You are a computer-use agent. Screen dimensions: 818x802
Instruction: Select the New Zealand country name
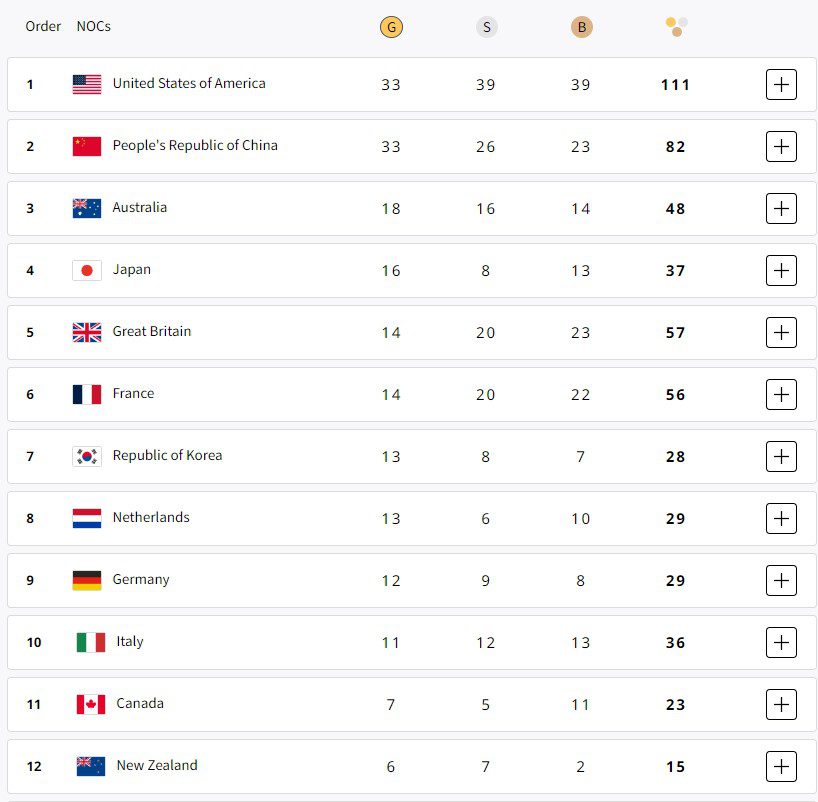click(157, 766)
